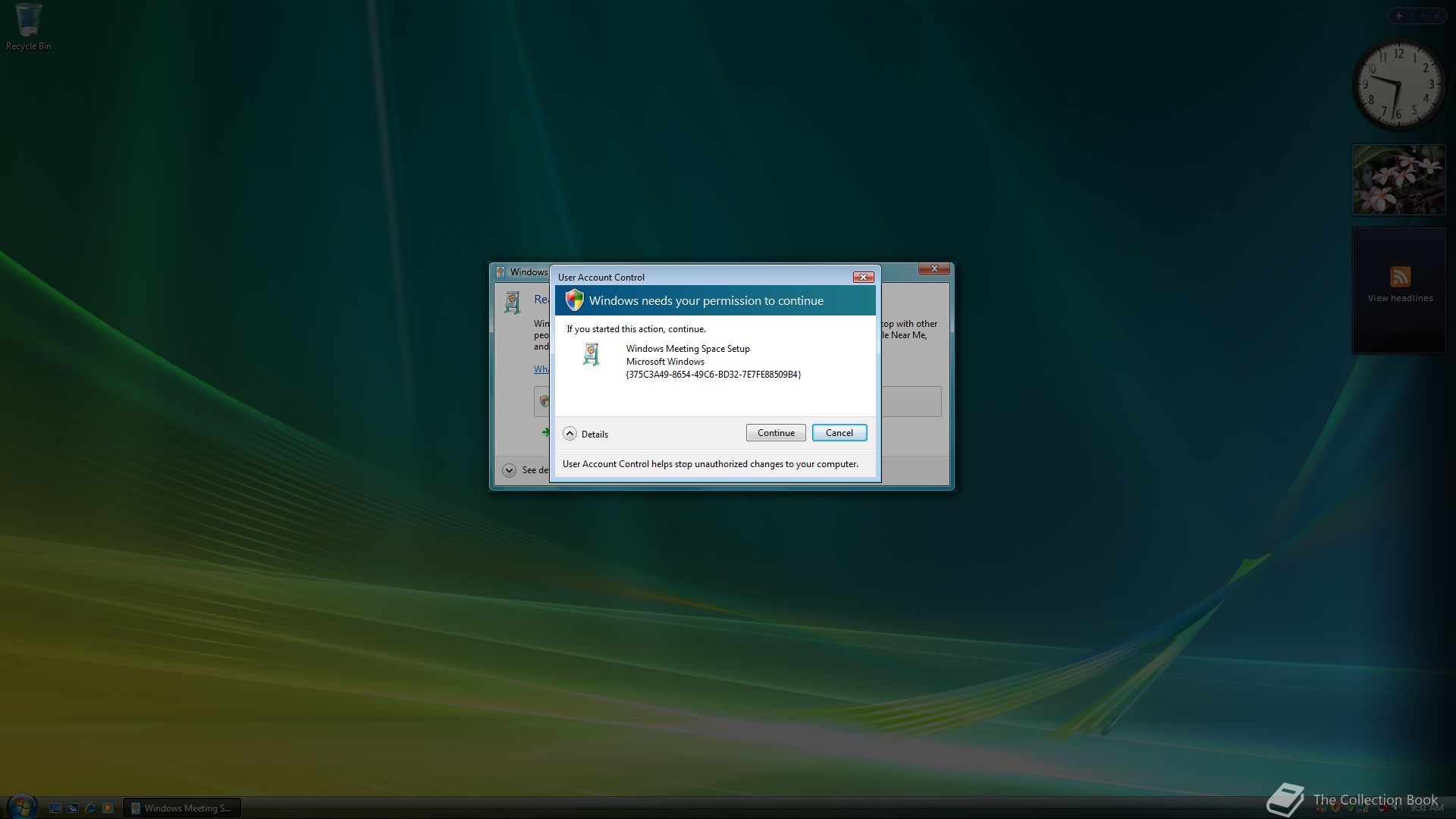Image resolution: width=1456 pixels, height=819 pixels.
Task: Select the Windows Meeting S... taskbar button
Action: 182,808
